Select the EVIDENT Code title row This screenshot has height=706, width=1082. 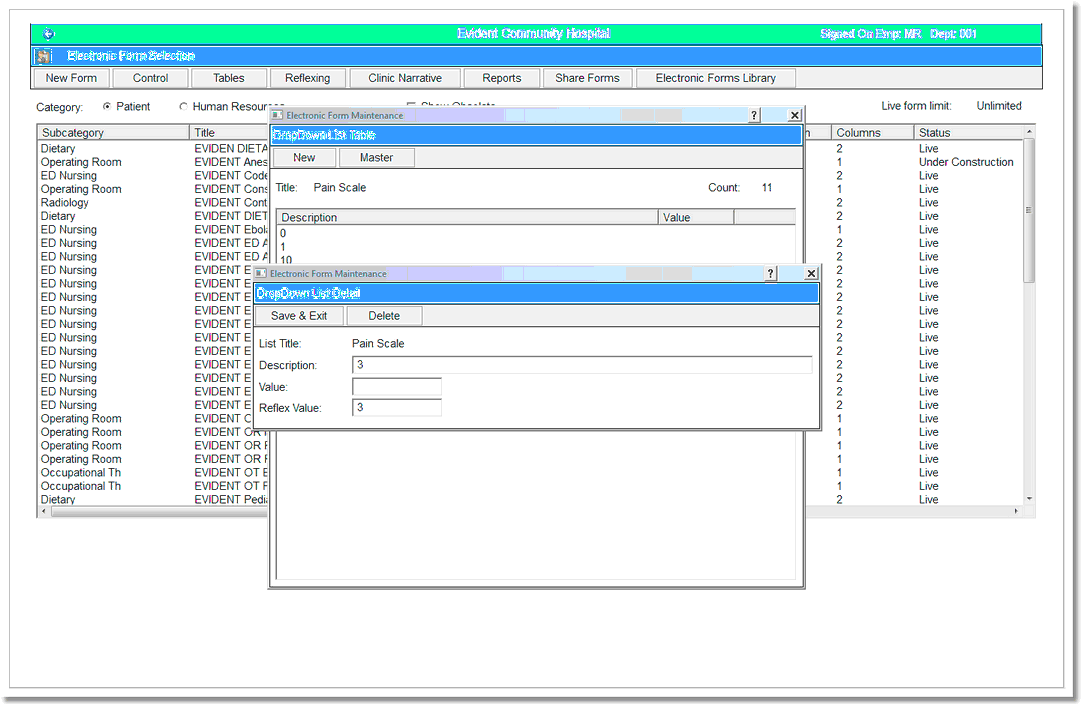230,175
